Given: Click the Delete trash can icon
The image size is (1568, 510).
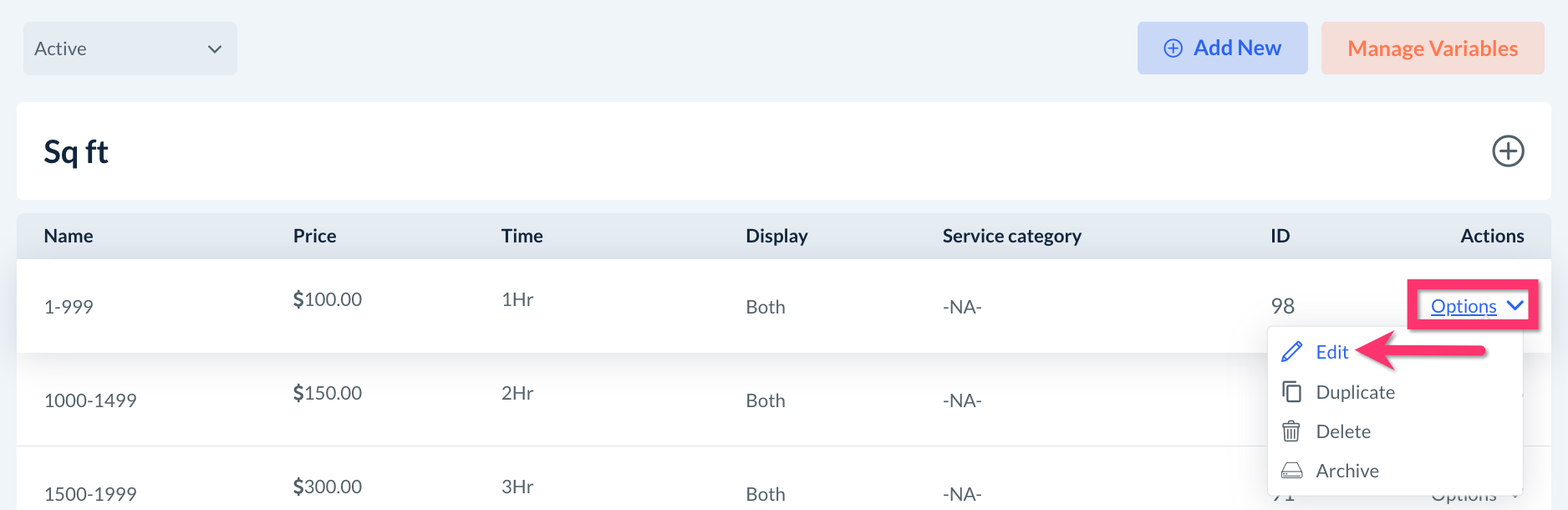Looking at the screenshot, I should click(1291, 431).
